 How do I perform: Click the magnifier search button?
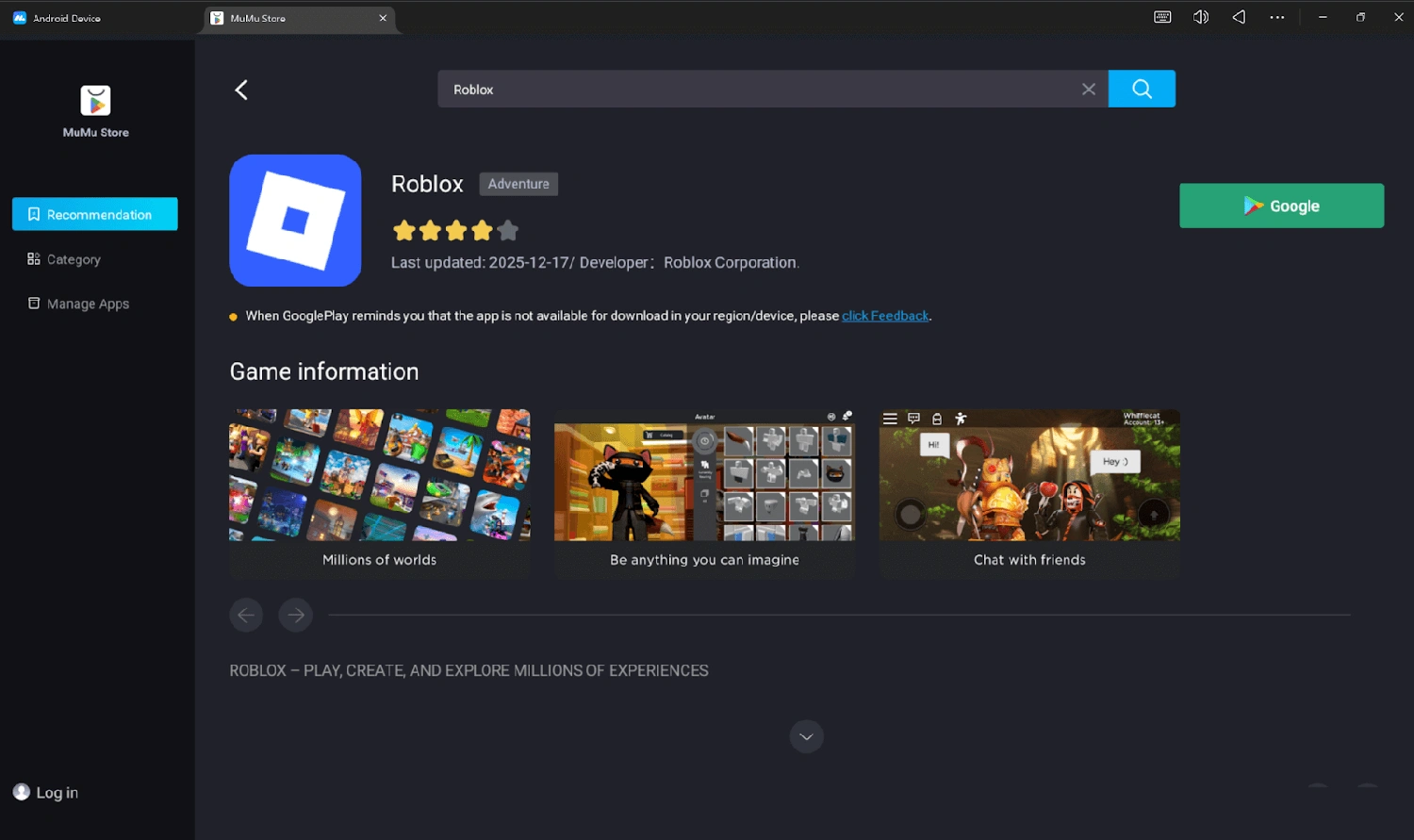(1141, 89)
